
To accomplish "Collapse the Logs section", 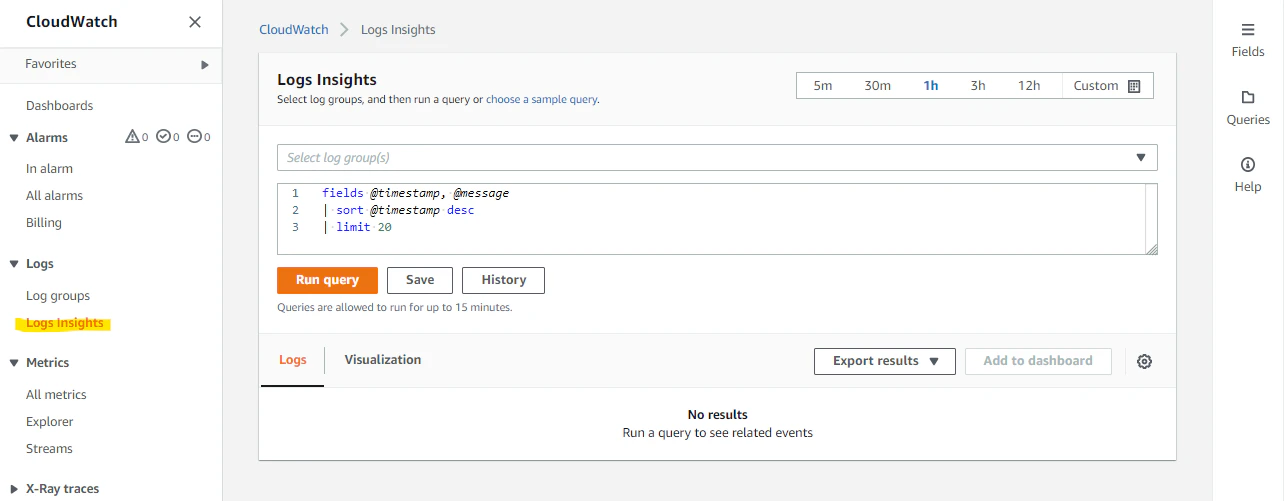I will point(14,264).
